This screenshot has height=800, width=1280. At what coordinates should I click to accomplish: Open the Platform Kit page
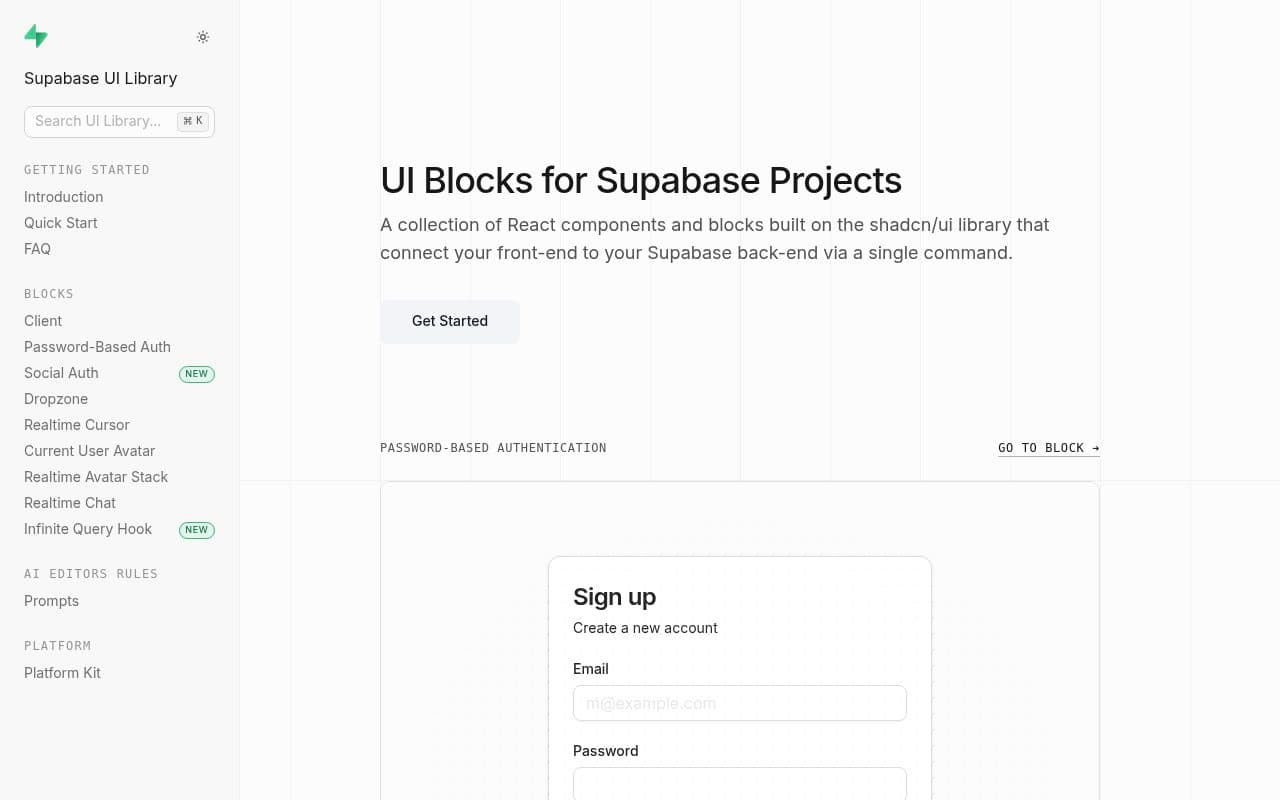coord(62,673)
